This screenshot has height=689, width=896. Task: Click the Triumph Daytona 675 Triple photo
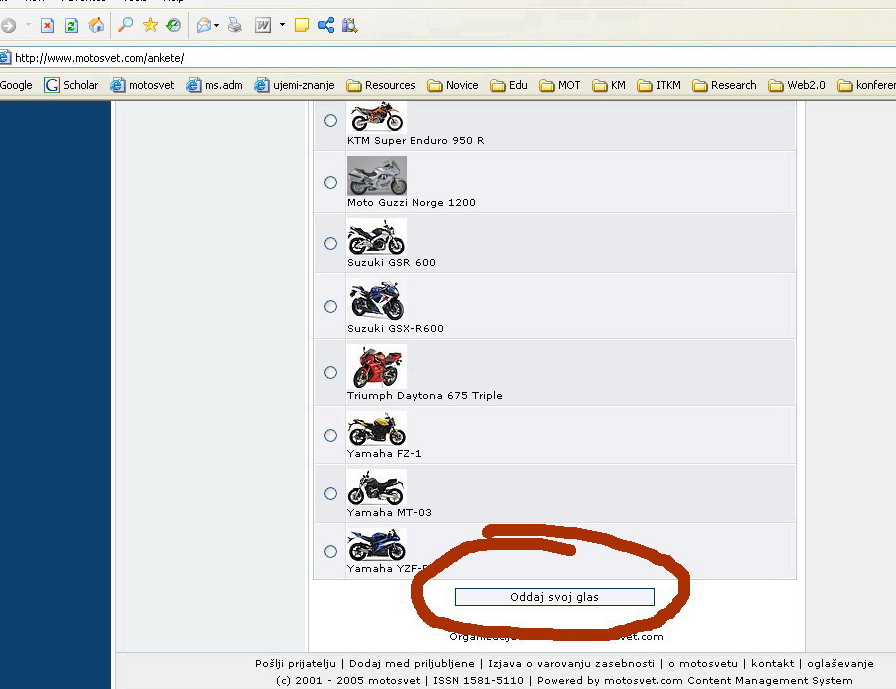[377, 366]
